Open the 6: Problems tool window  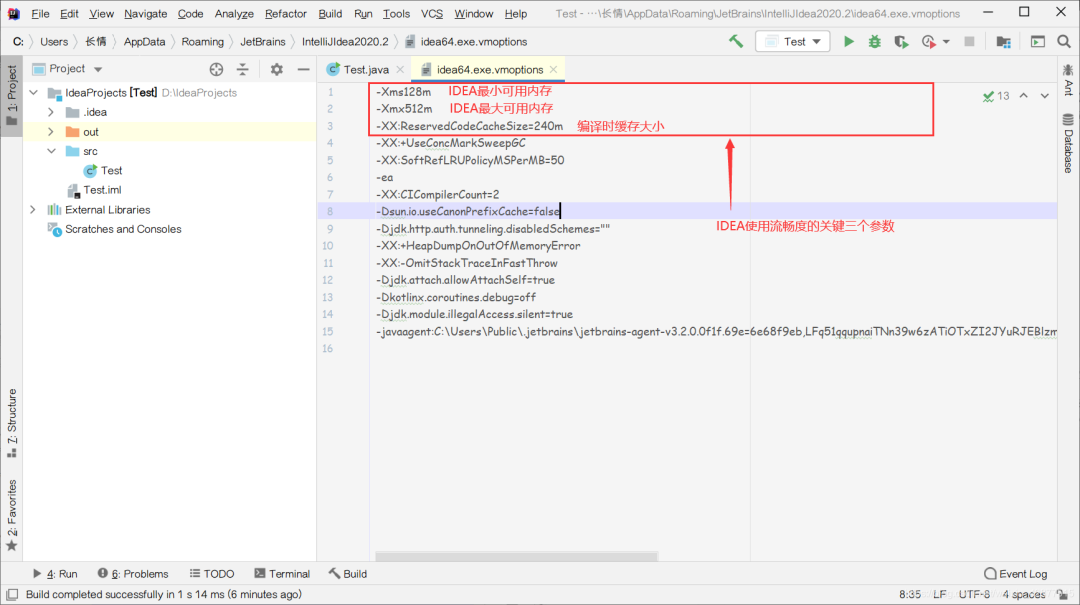tap(133, 573)
